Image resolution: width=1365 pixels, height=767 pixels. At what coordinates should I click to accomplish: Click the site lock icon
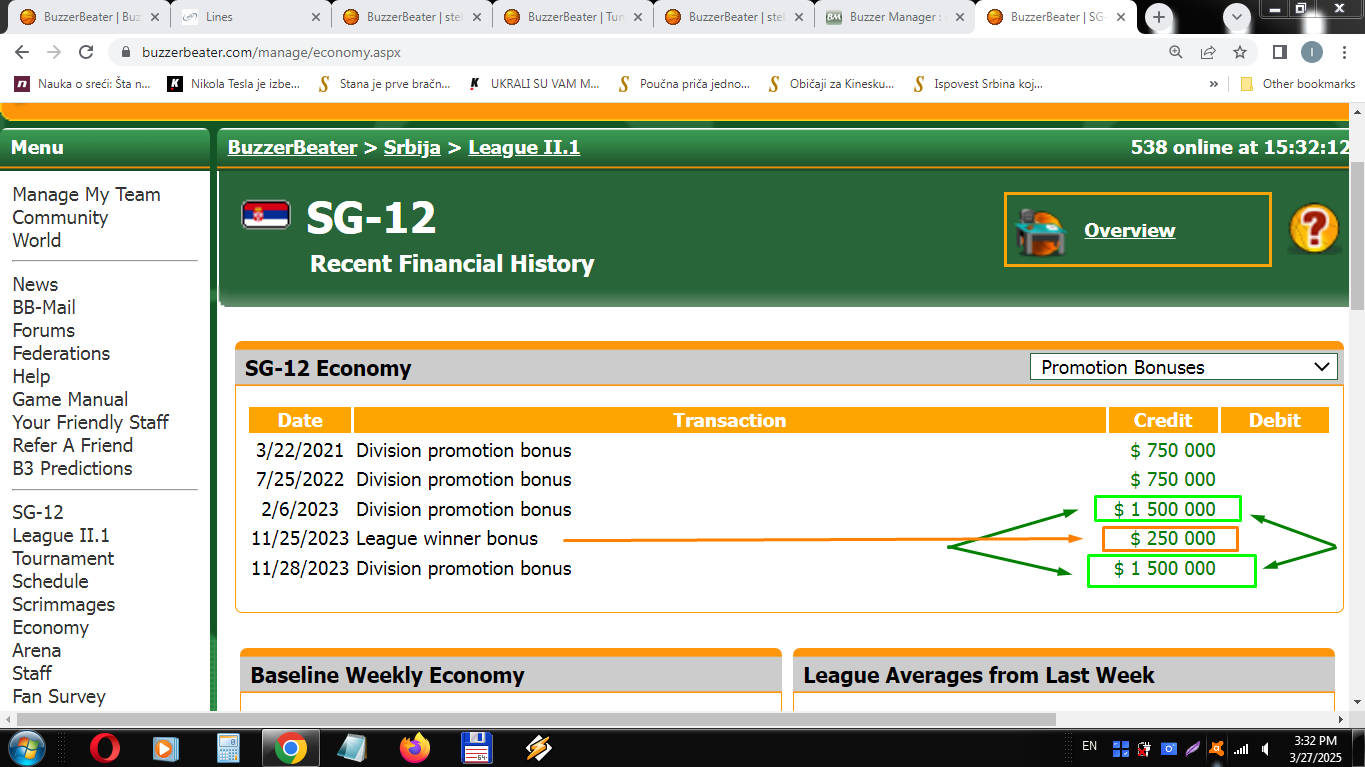coord(126,52)
